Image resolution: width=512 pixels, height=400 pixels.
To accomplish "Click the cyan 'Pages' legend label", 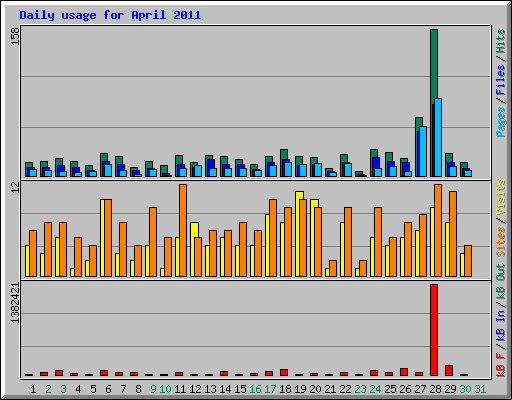I will tap(501, 122).
